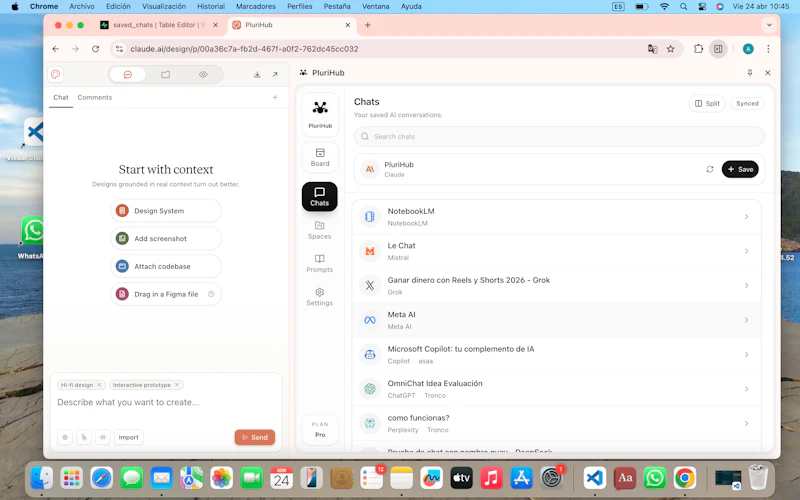Expand the Grok chat row chevron

(x=746, y=286)
